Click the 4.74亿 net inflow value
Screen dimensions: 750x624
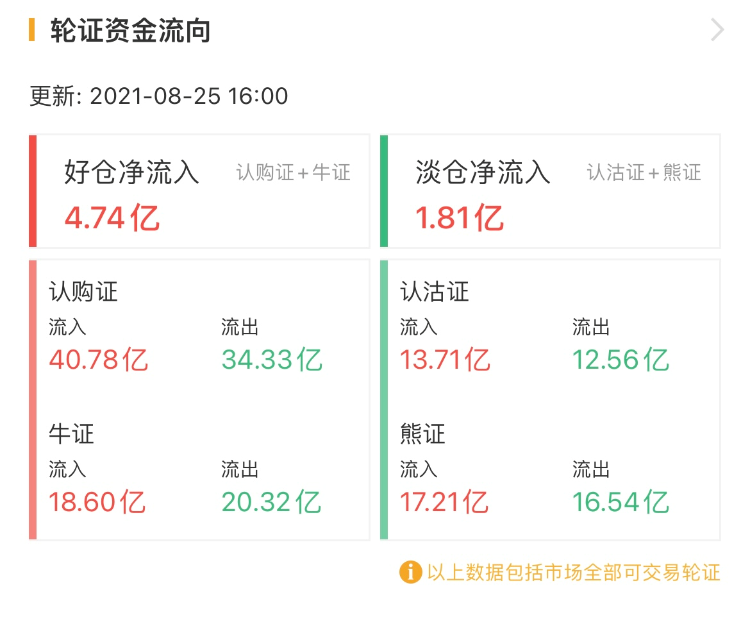[x=112, y=217]
